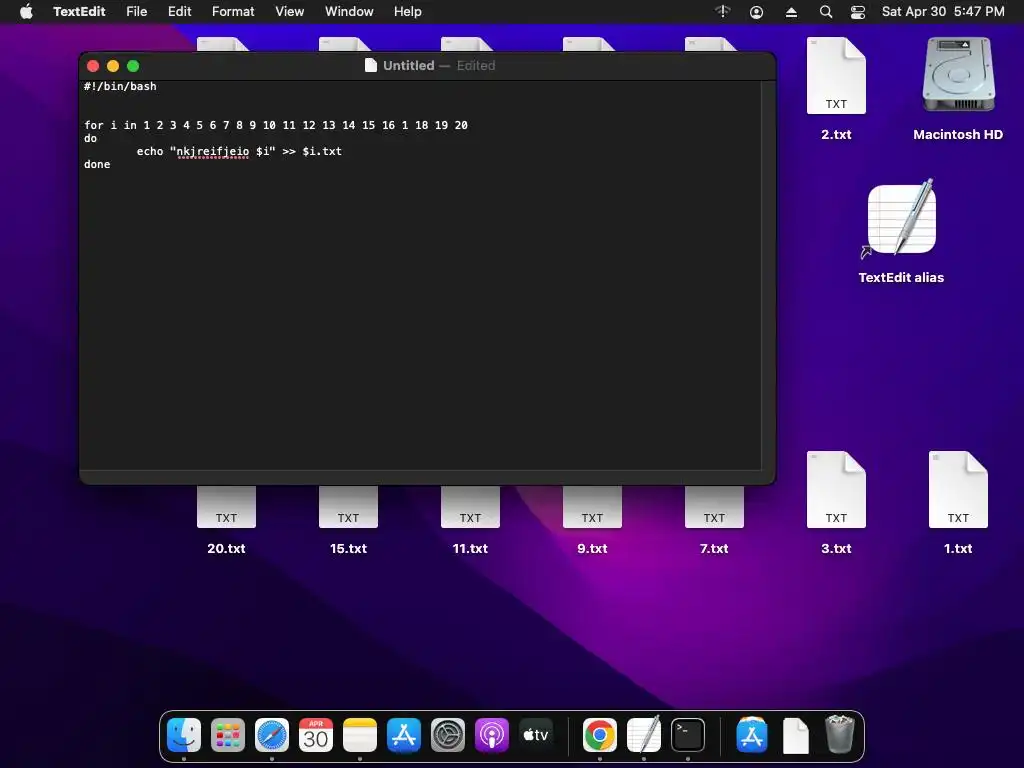Screen dimensions: 1024x768
Task: Open the Edit menu
Action: (x=180, y=12)
